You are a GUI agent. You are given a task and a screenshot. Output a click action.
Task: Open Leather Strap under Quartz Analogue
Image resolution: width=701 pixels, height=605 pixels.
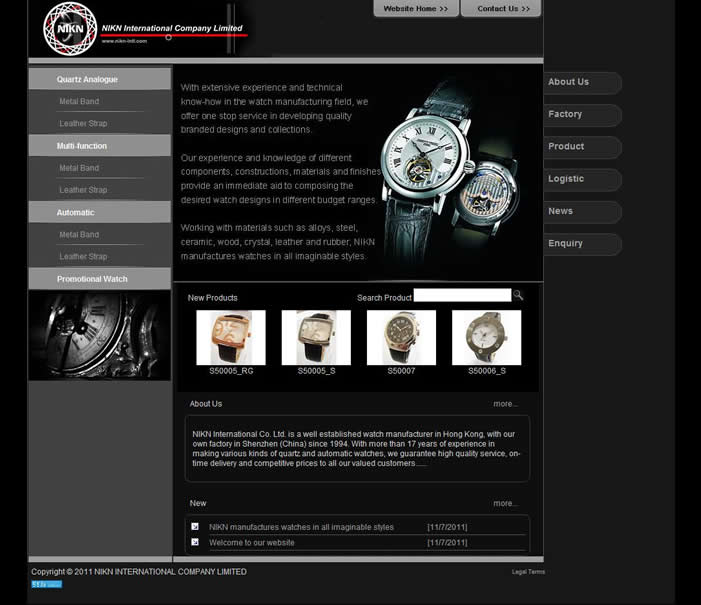point(83,123)
